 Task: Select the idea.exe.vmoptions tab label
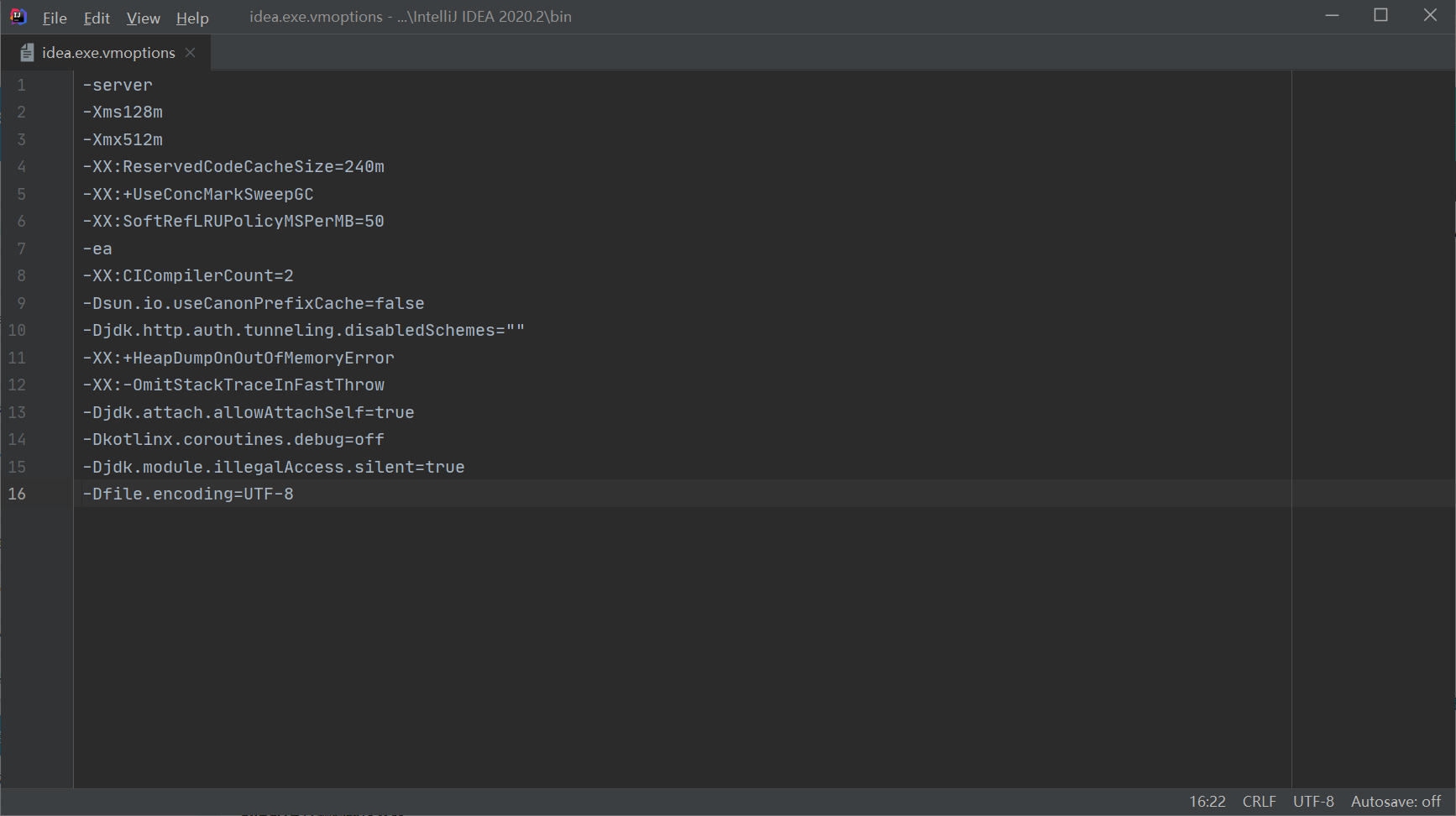pos(107,52)
